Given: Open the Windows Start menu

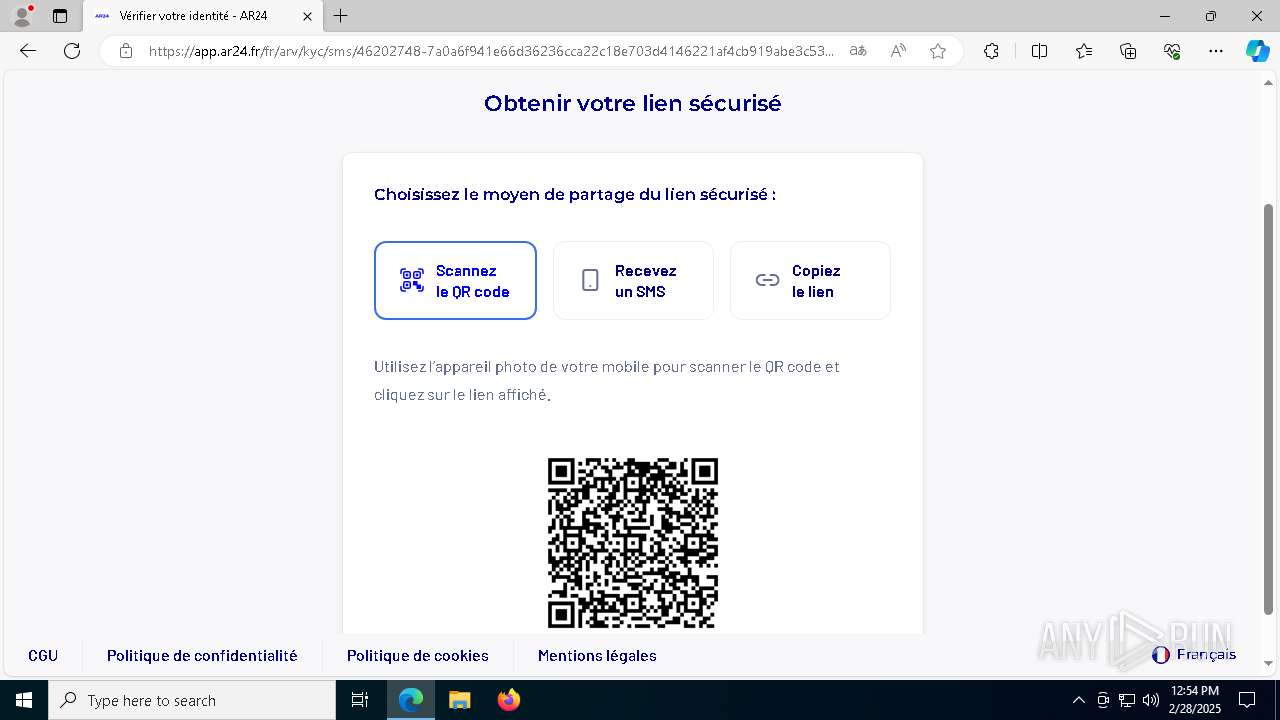Looking at the screenshot, I should pos(24,700).
